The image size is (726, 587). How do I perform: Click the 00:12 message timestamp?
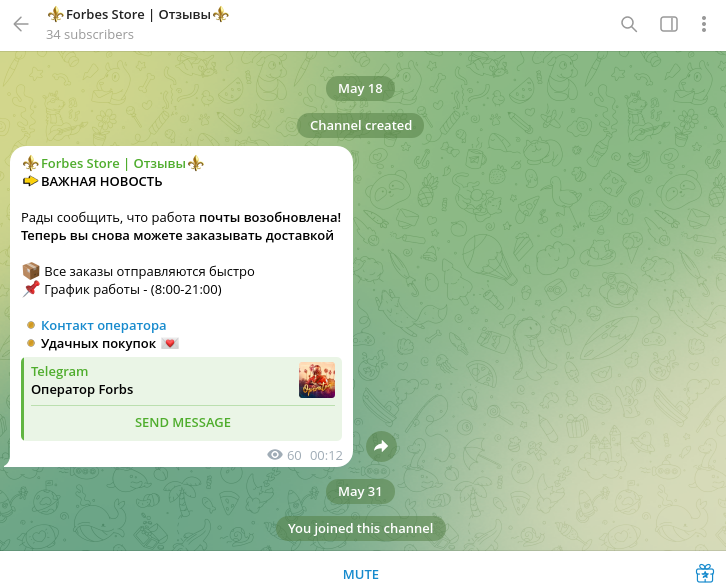[x=326, y=456]
